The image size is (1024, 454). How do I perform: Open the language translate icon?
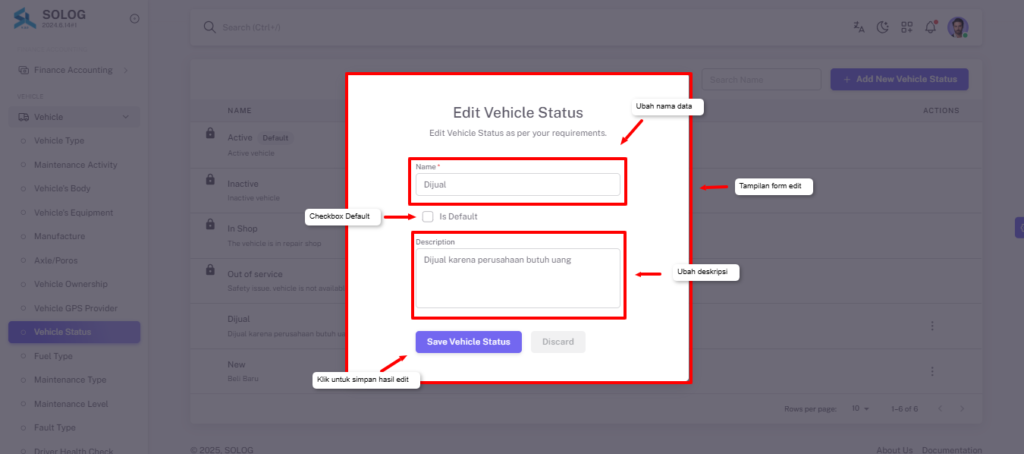point(859,27)
